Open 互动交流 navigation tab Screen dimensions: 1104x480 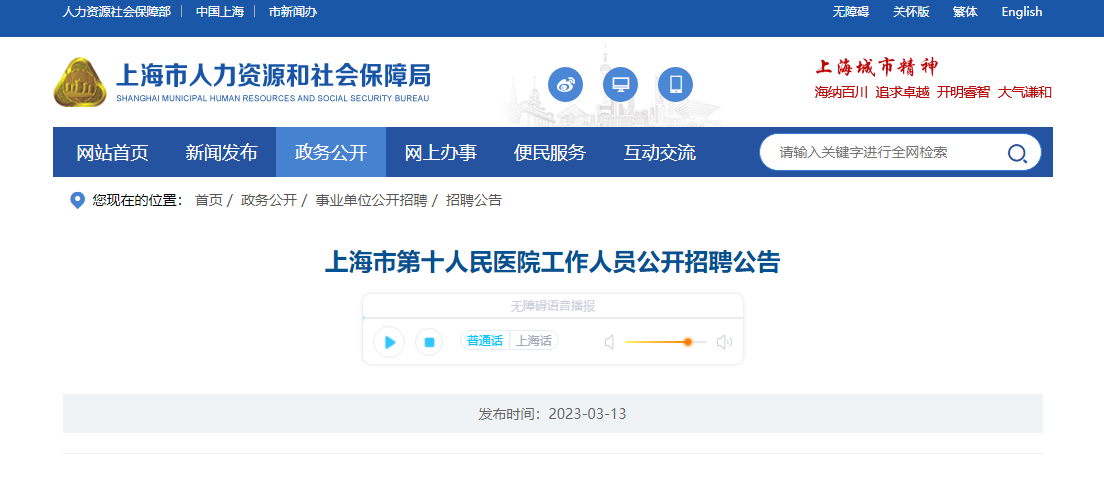(x=660, y=153)
